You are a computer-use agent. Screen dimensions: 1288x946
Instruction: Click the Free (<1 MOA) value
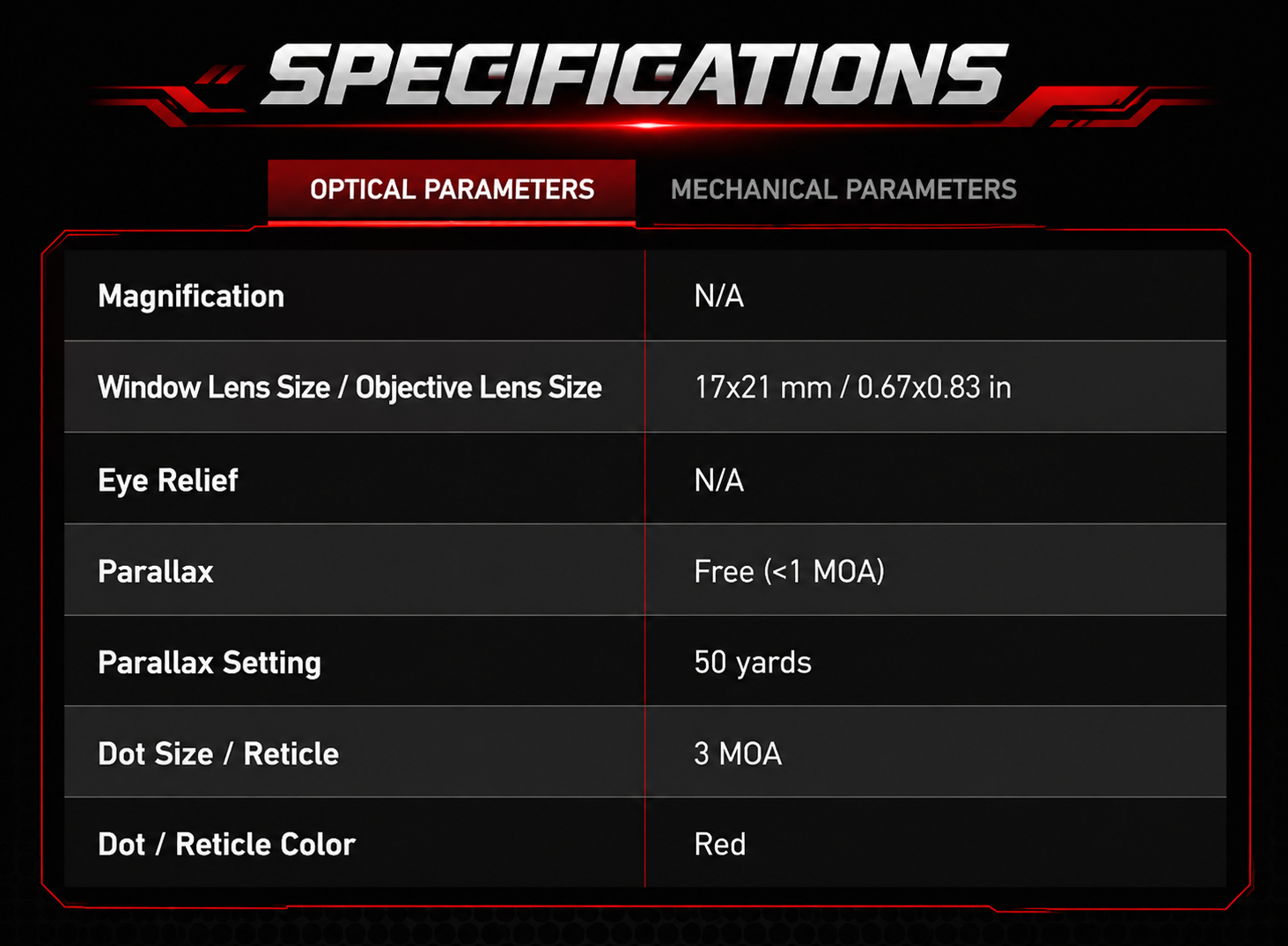point(789,572)
